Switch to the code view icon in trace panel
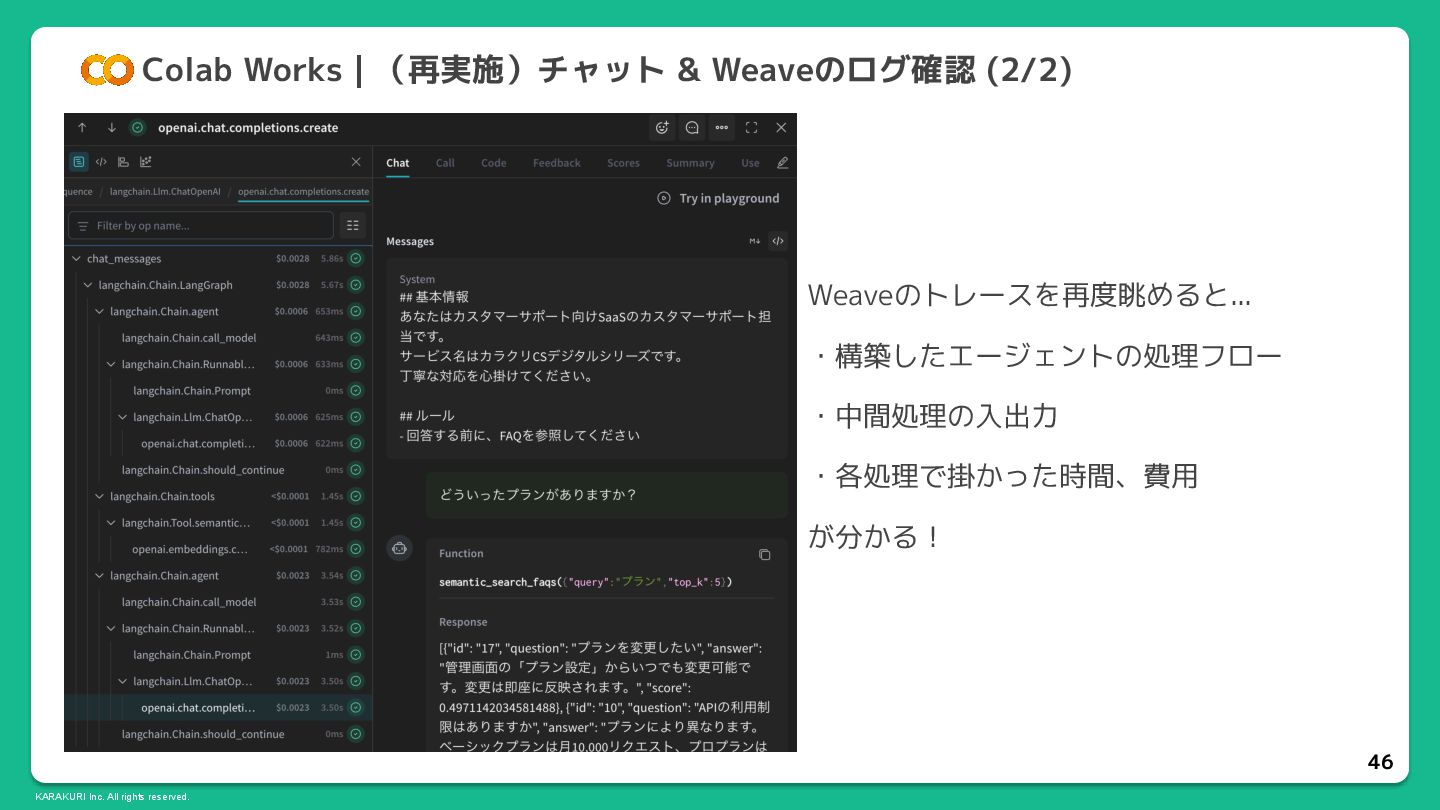The image size is (1440, 810). (101, 162)
